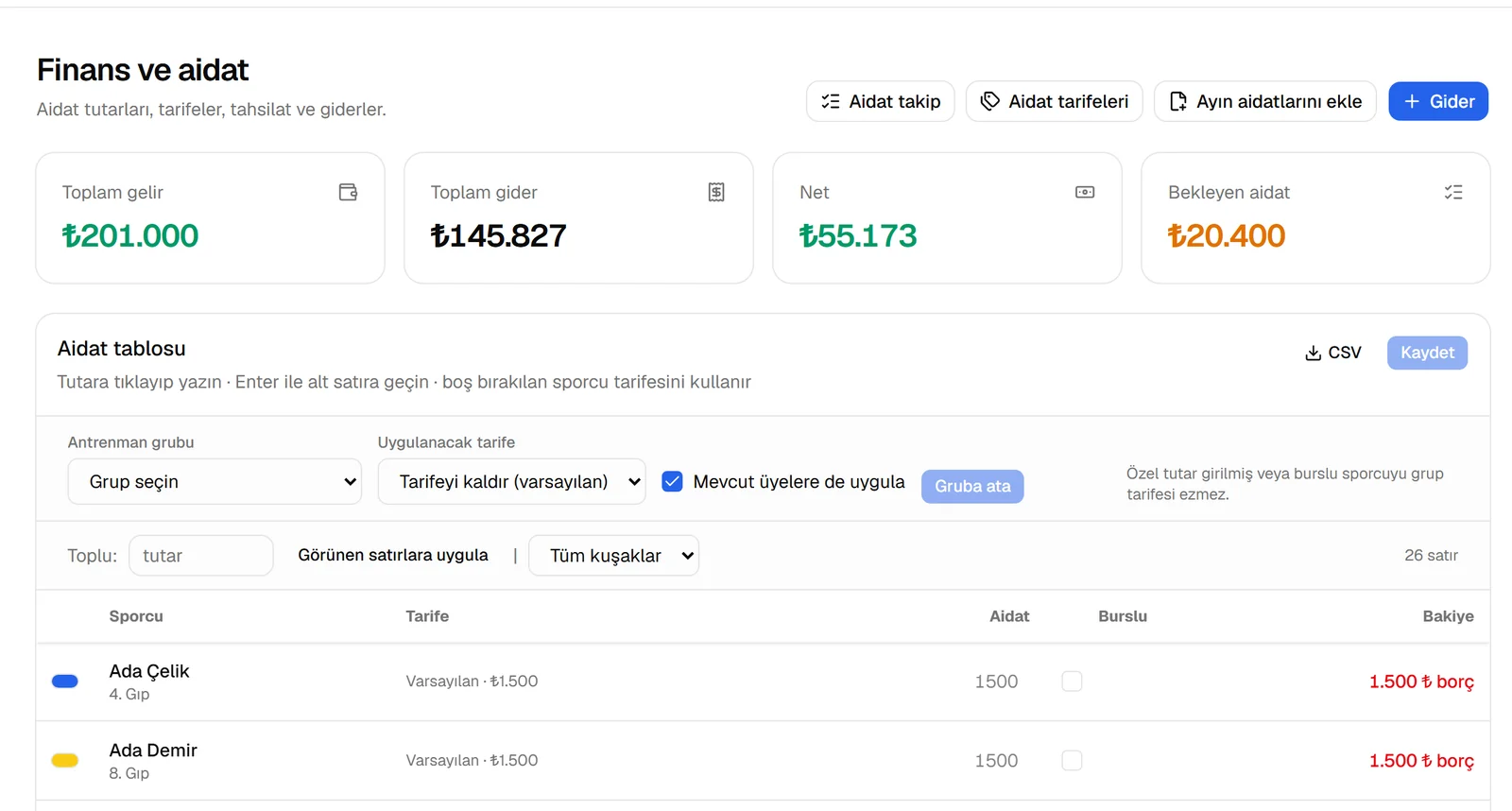Click the yellow belt swatch for Ada Demir
Viewport: 1512px width, 811px height.
(65, 760)
